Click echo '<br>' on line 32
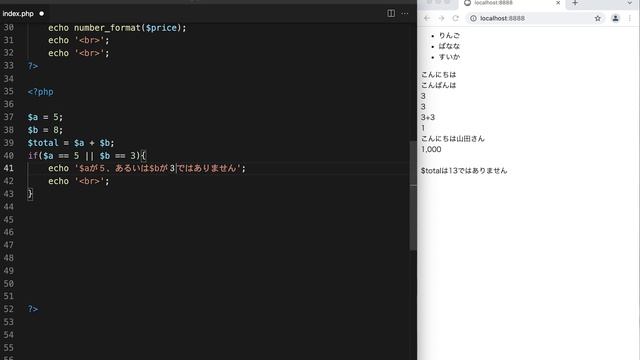Image resolution: width=640 pixels, height=360 pixels. point(79,53)
